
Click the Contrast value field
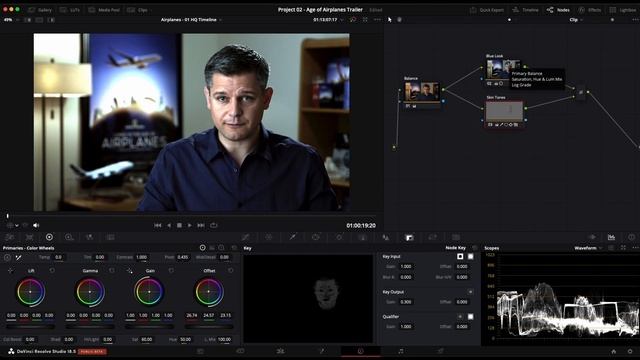[142, 258]
